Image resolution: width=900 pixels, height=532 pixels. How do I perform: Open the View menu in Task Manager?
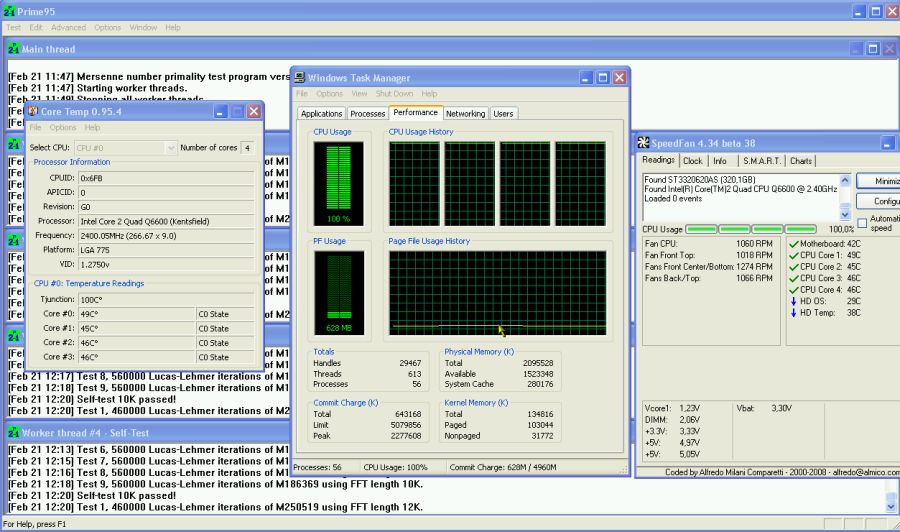[359, 94]
